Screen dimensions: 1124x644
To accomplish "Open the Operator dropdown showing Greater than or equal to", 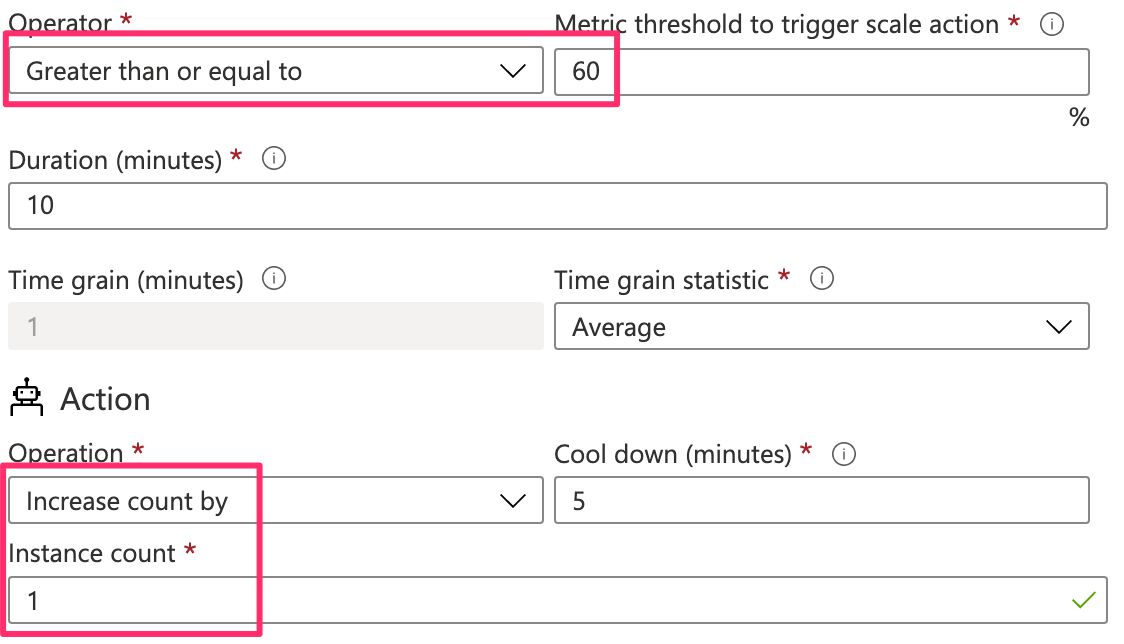I will [276, 70].
